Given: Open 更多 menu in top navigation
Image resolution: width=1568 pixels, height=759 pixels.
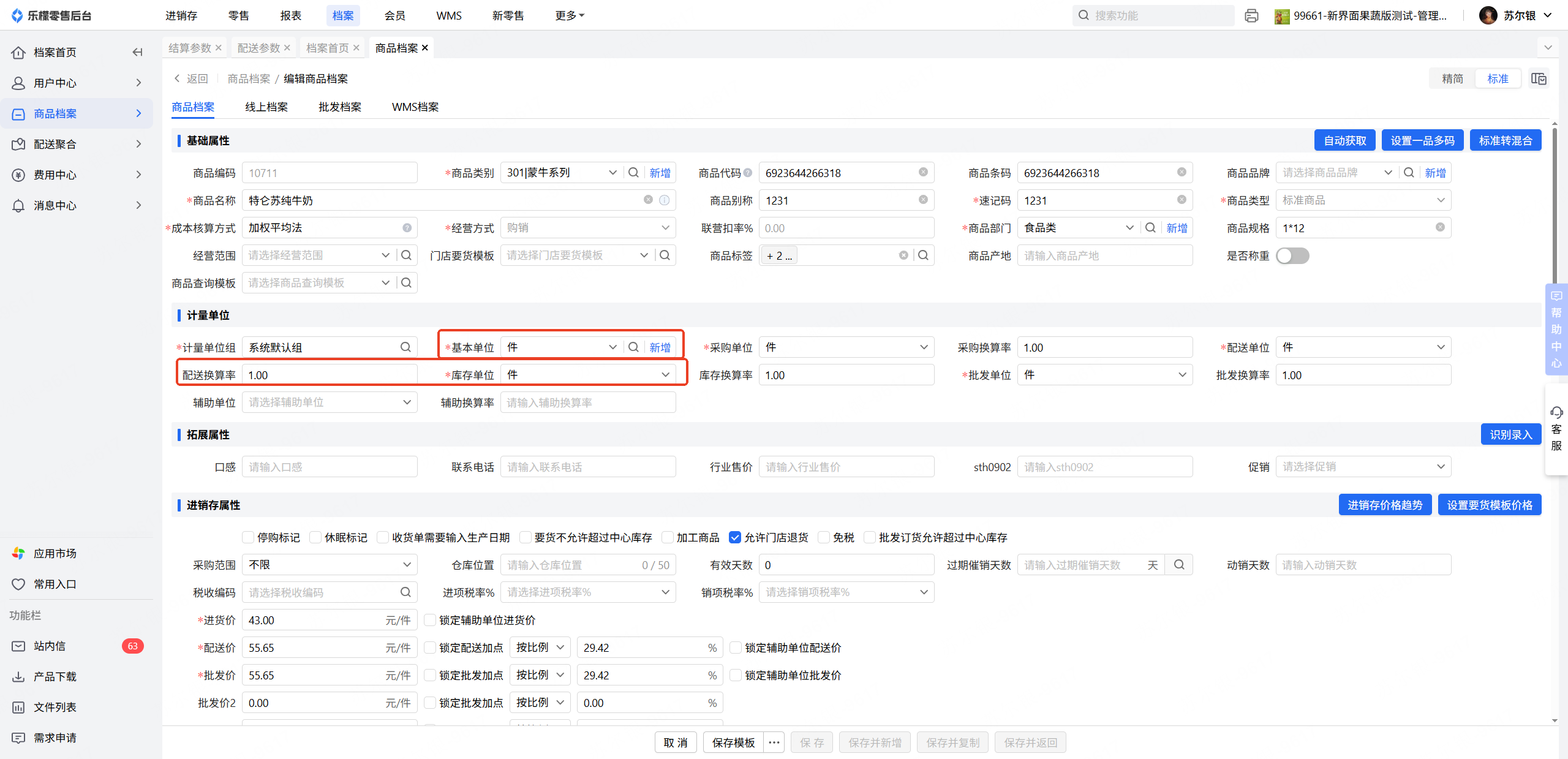Looking at the screenshot, I should coord(569,16).
